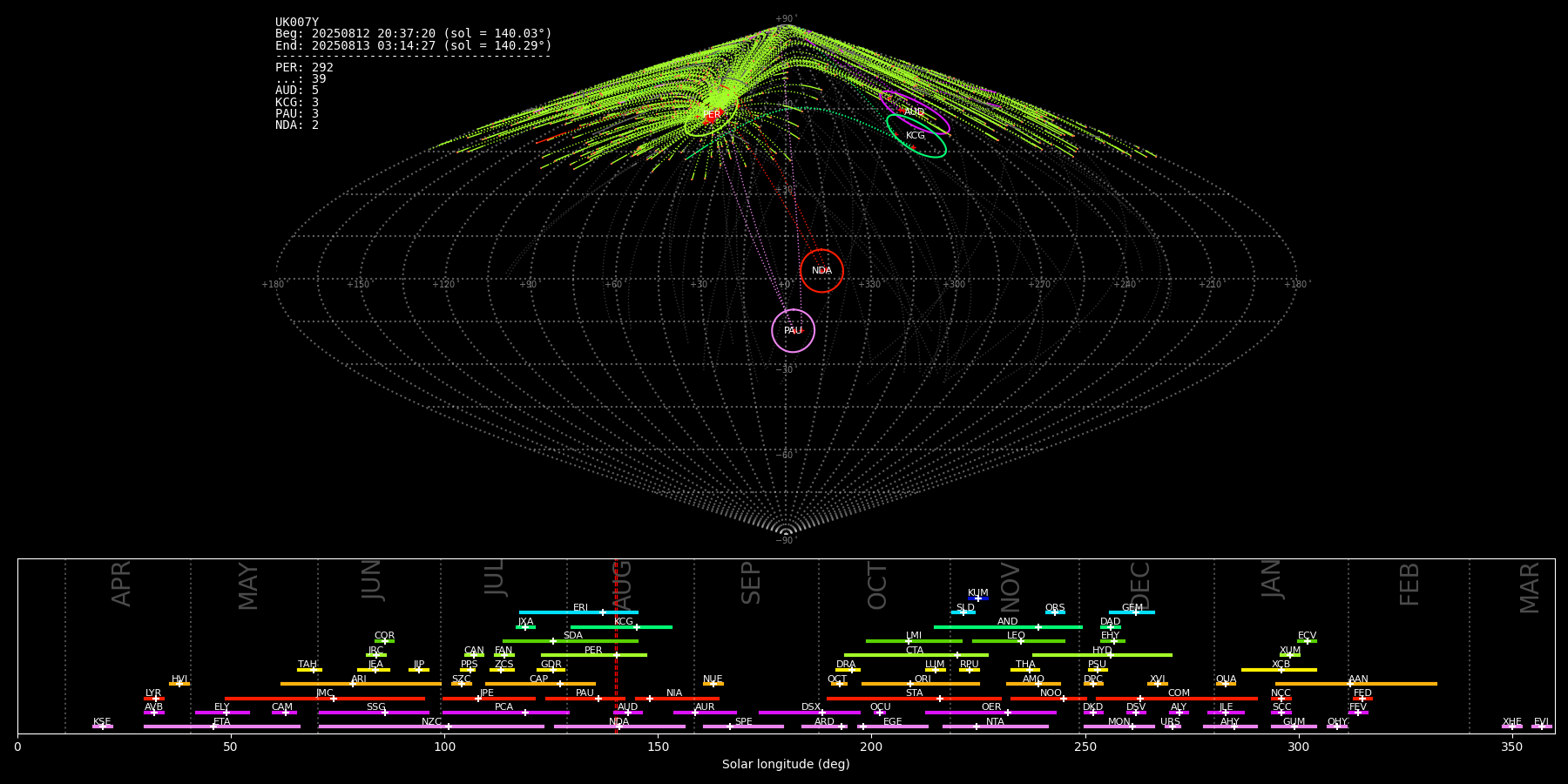This screenshot has width=1568, height=784.
Task: Click the APR month label in timeline
Action: pos(121,584)
